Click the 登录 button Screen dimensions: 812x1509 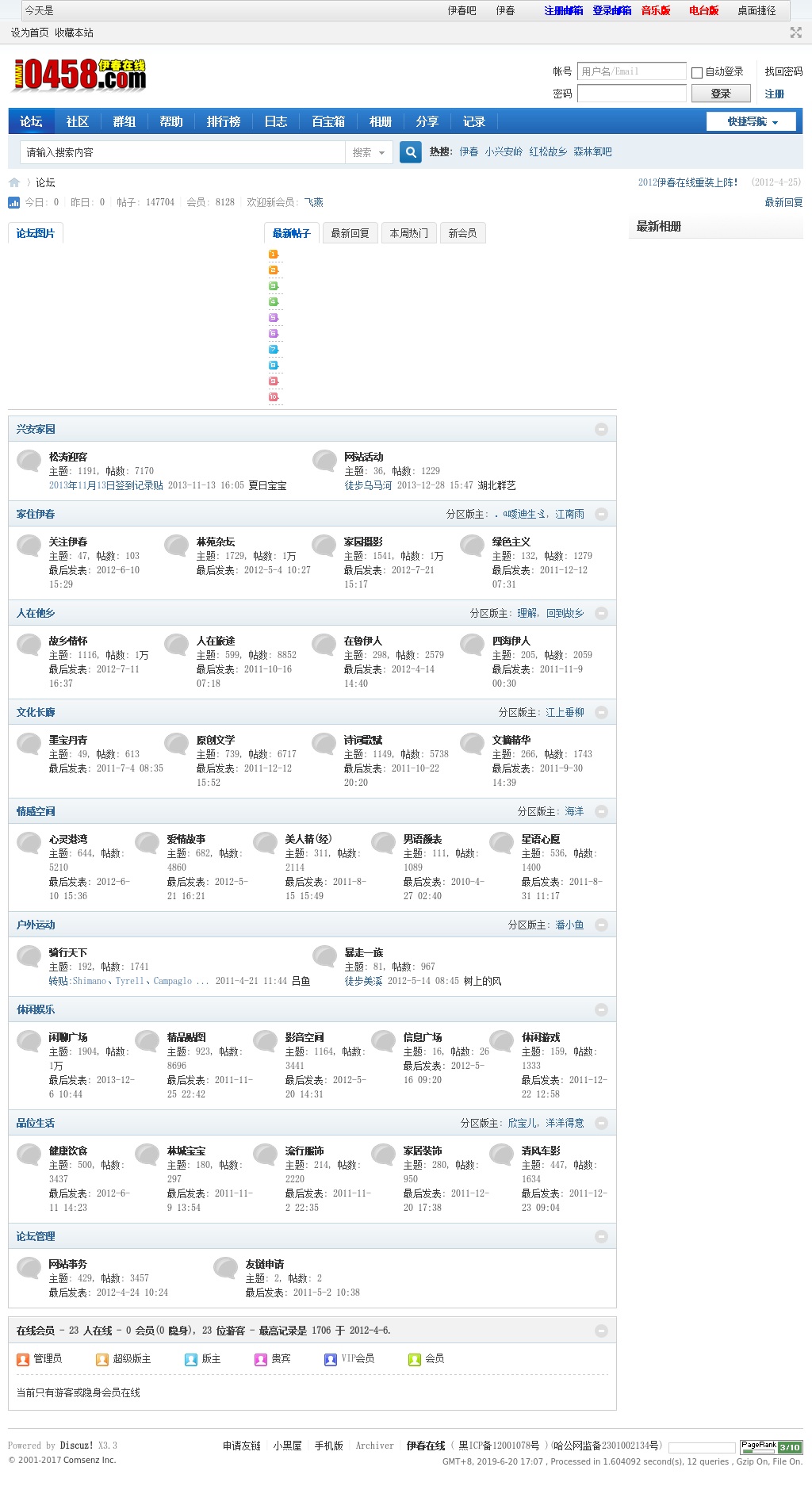click(721, 94)
